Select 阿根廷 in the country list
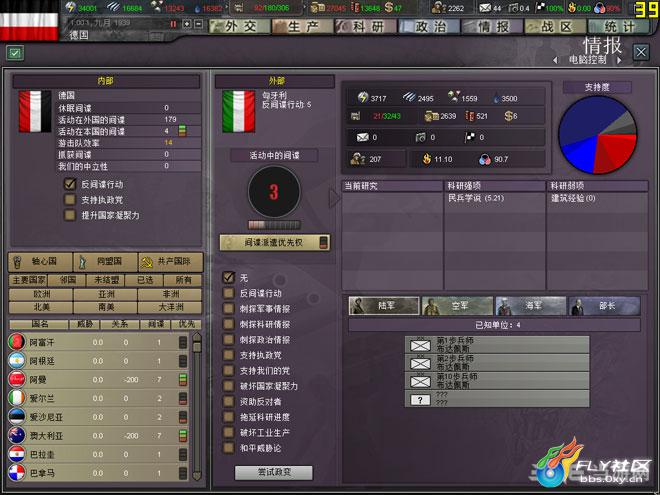The width and height of the screenshot is (660, 495). click(x=98, y=361)
